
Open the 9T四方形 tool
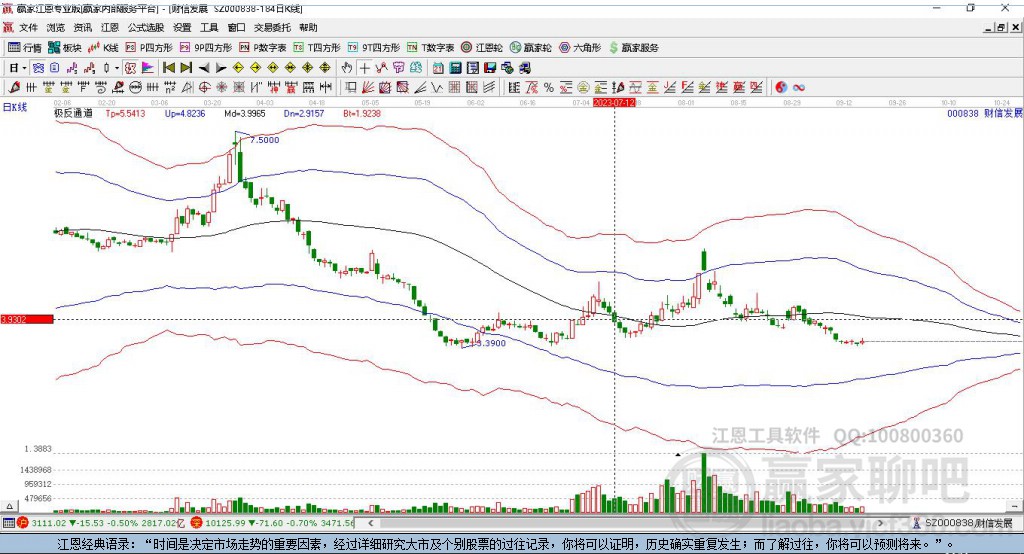(x=374, y=48)
